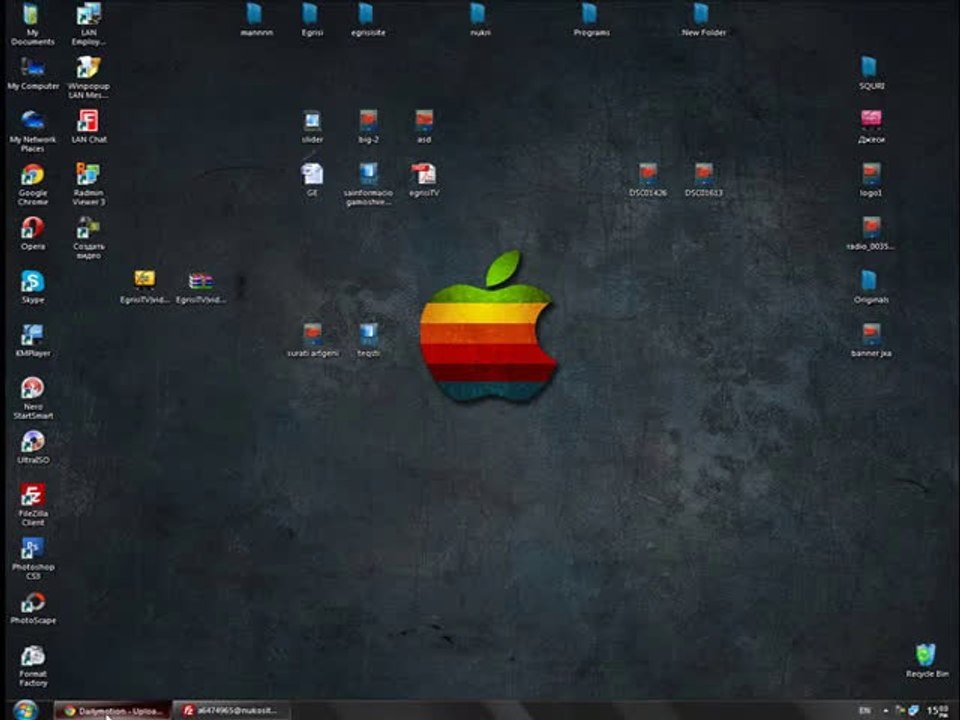Open Nero StartSmart shortcut
This screenshot has width=960, height=720.
point(32,397)
